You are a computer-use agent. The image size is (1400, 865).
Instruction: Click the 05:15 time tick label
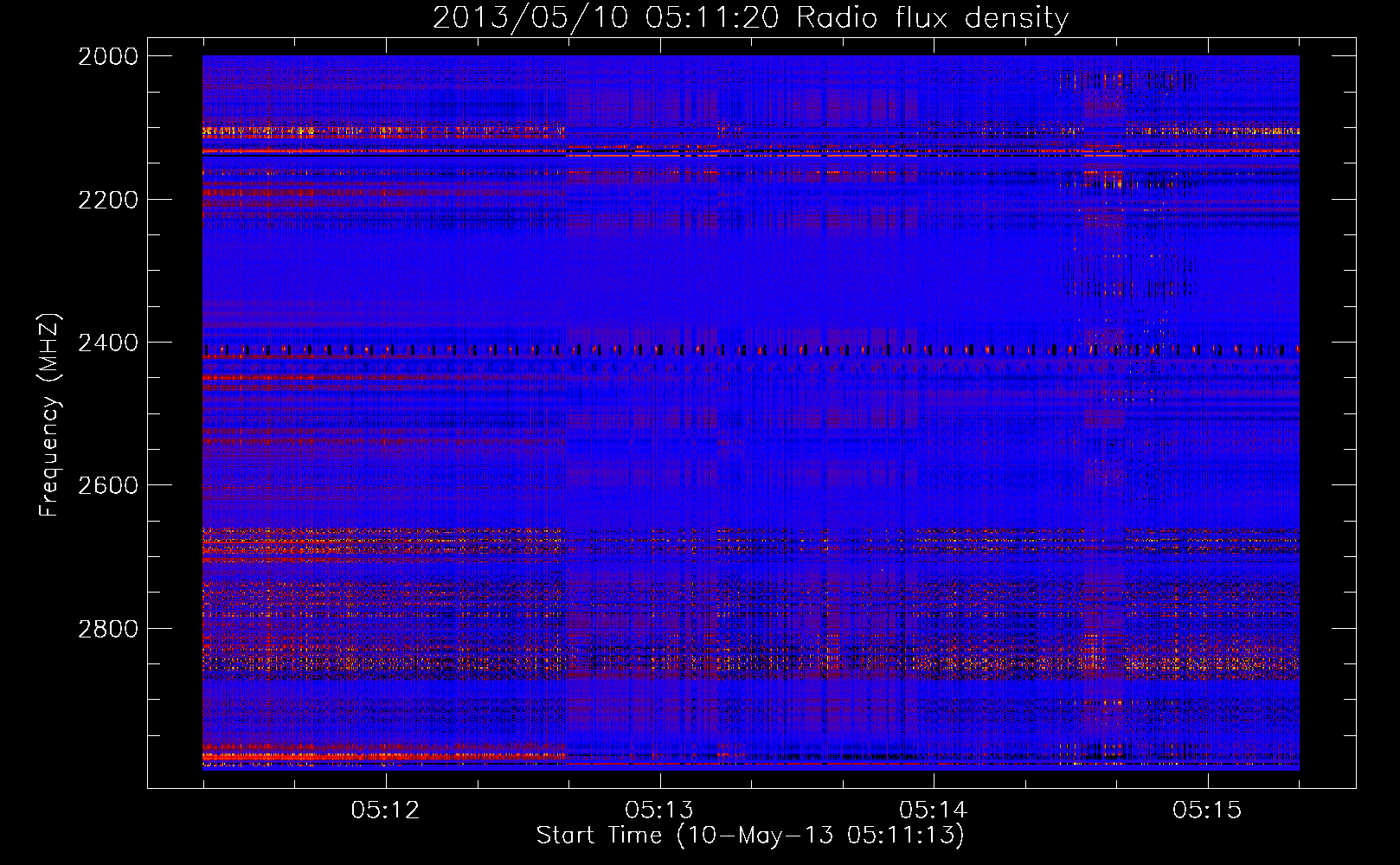pyautogui.click(x=1208, y=811)
